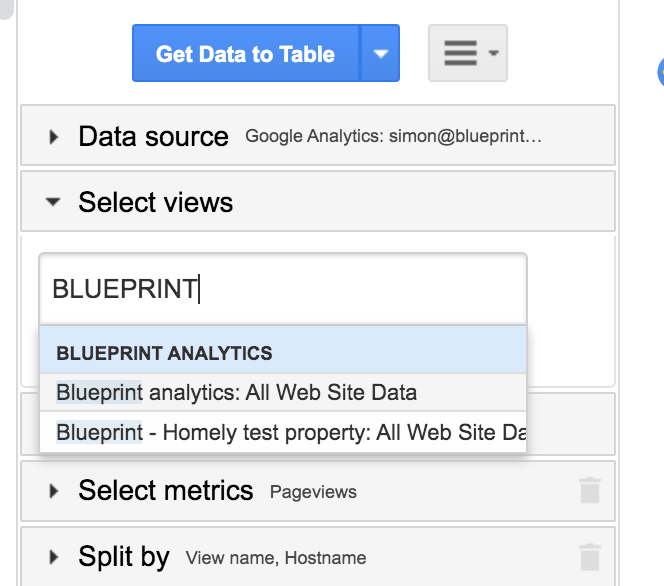Expand the Data source section triangle
The image size is (664, 586).
(x=54, y=137)
